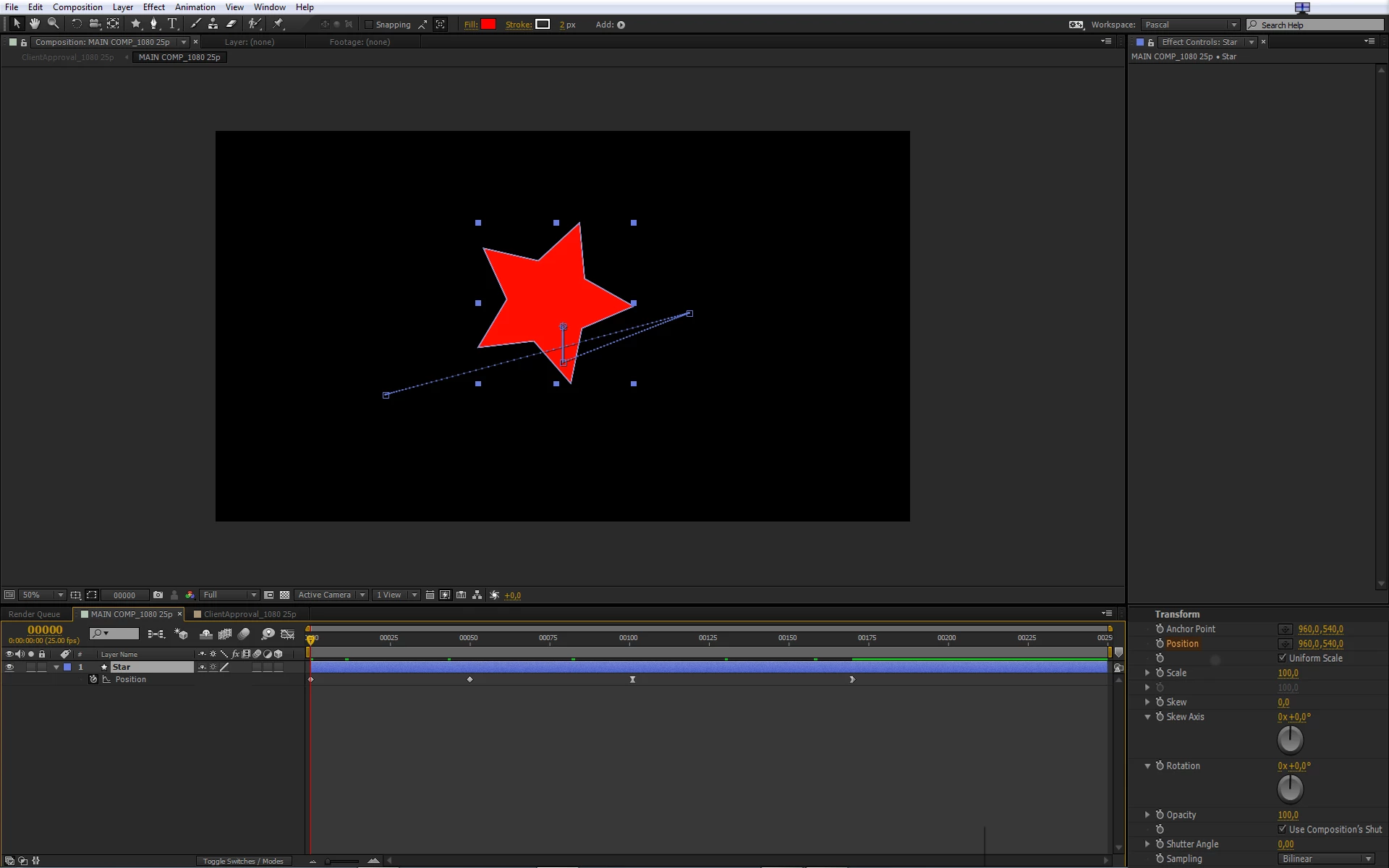Expand the Opacity property triangle
1389x868 pixels.
point(1147,814)
